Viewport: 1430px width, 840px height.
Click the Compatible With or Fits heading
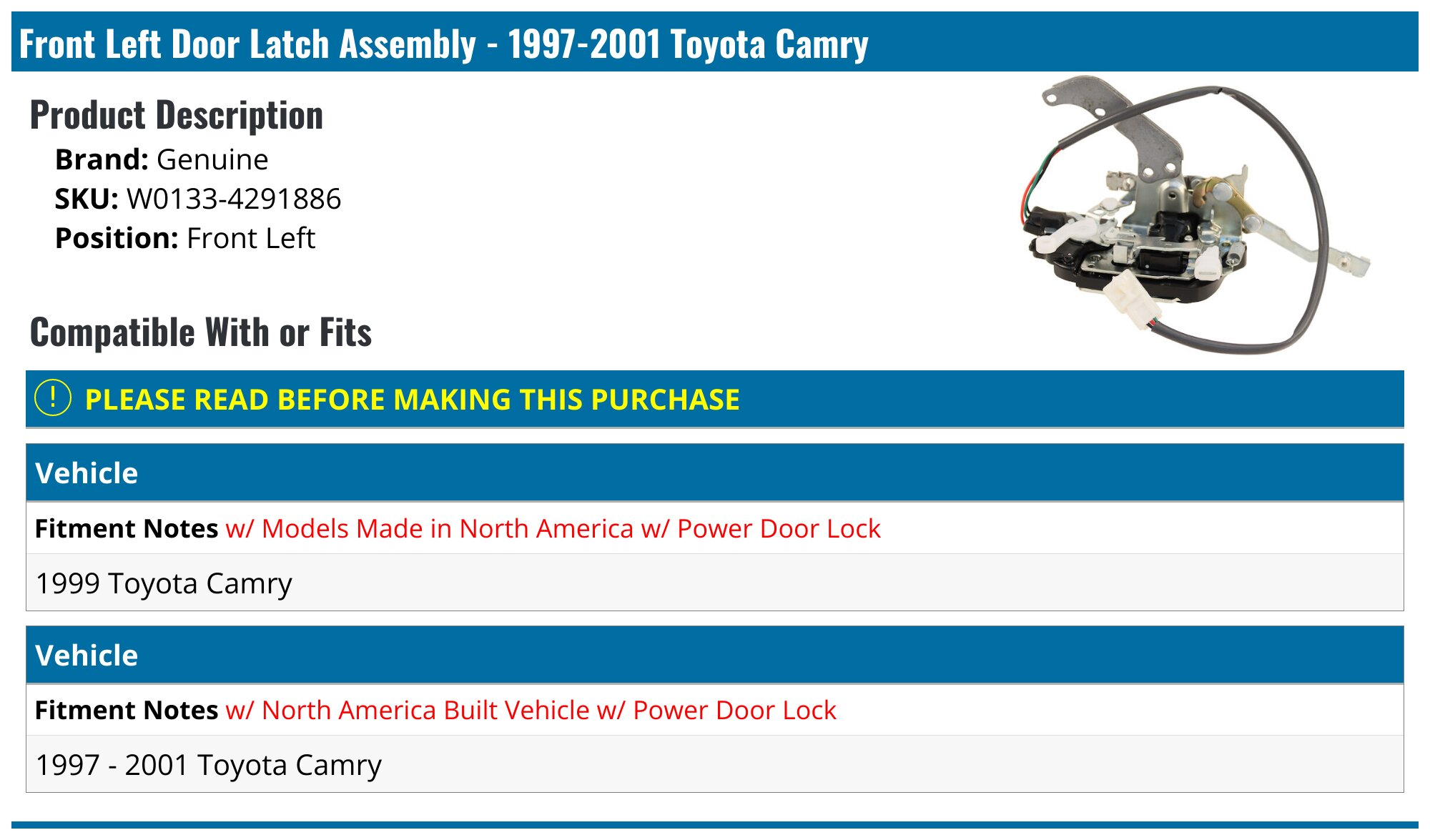201,332
